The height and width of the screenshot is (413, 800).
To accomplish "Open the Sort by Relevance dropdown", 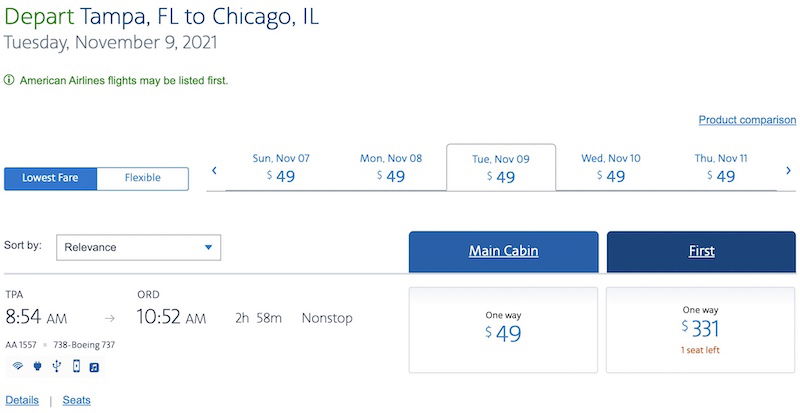I will (x=138, y=248).
